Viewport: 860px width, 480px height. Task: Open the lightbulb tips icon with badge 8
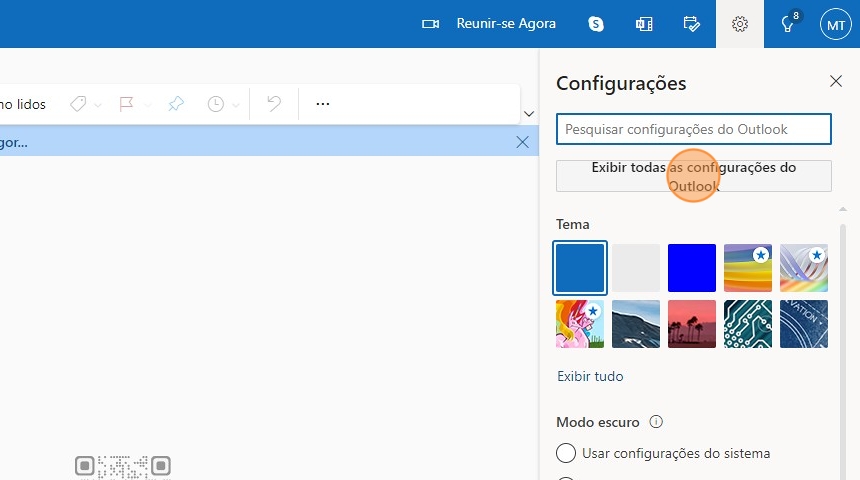click(788, 24)
